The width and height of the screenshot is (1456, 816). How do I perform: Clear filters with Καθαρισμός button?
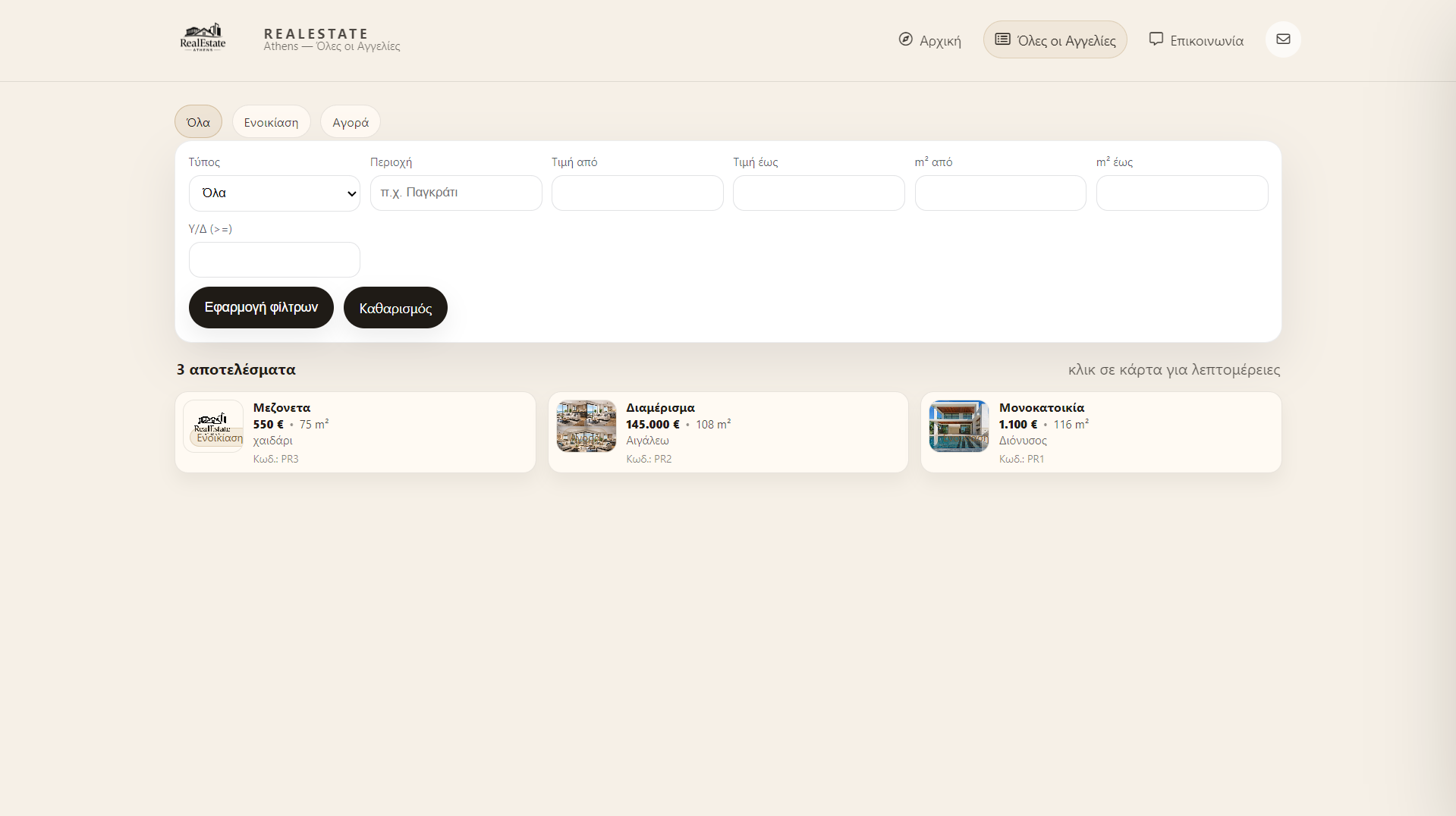coord(395,308)
